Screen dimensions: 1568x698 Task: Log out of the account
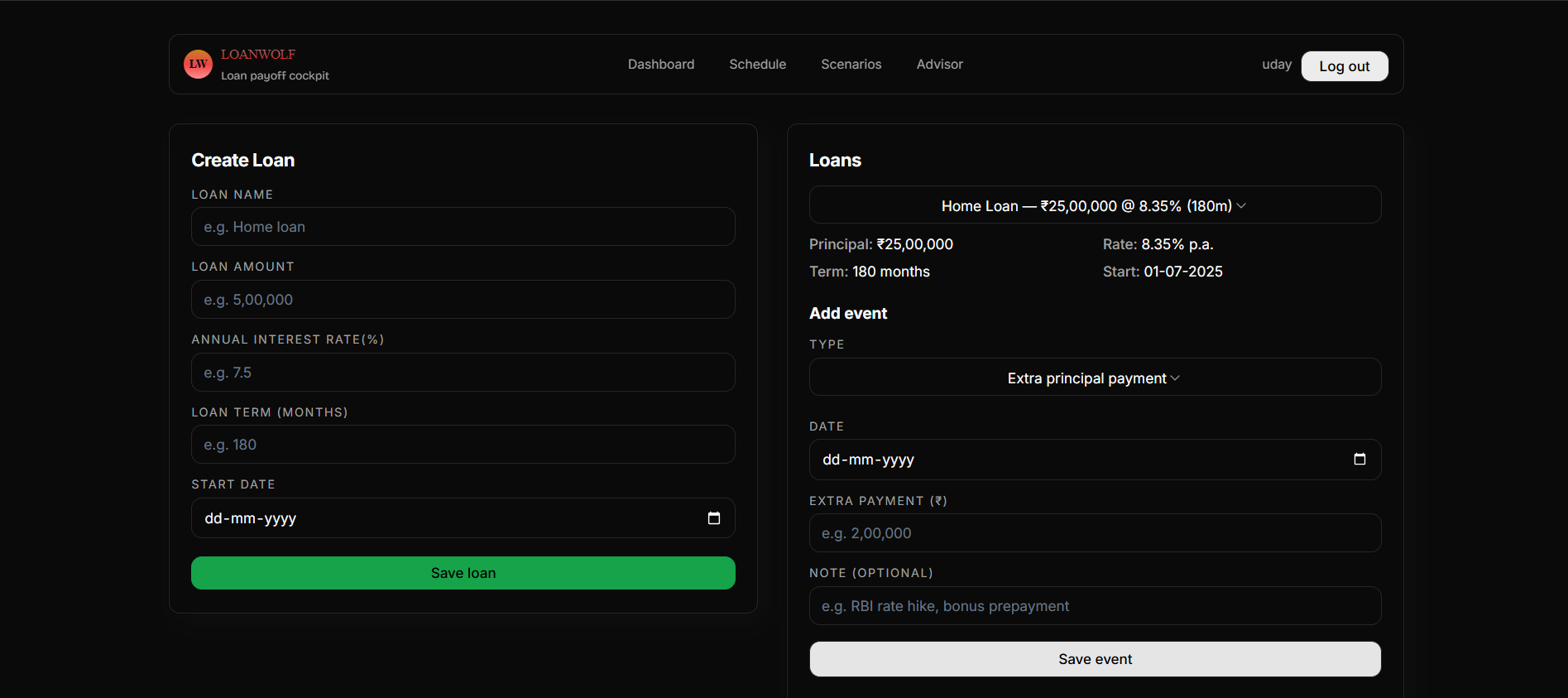[x=1345, y=66]
